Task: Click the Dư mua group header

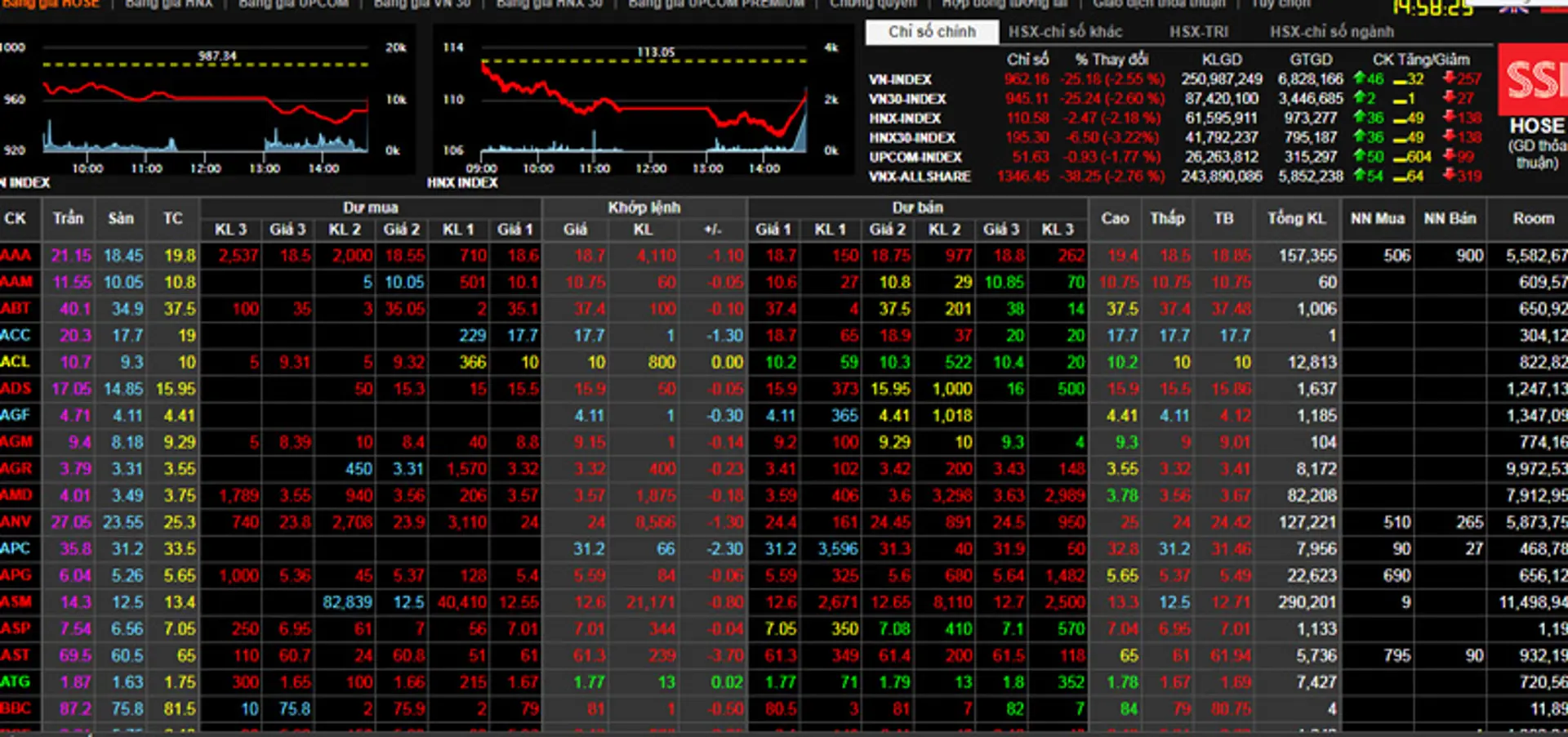Action: pyautogui.click(x=371, y=208)
